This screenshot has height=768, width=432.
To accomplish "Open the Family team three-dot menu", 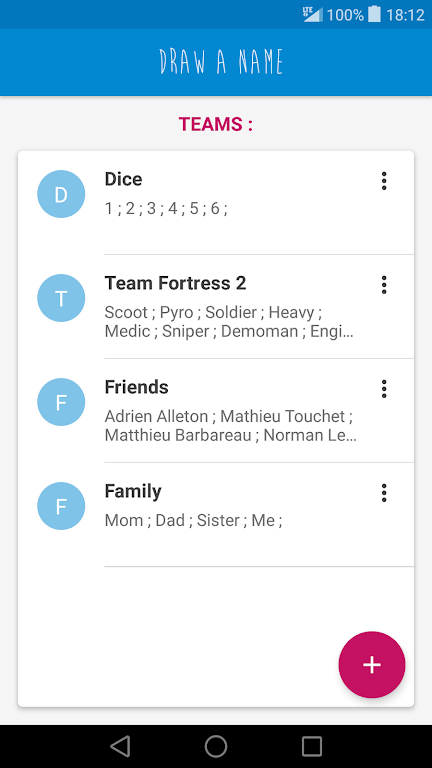I will pos(384,493).
